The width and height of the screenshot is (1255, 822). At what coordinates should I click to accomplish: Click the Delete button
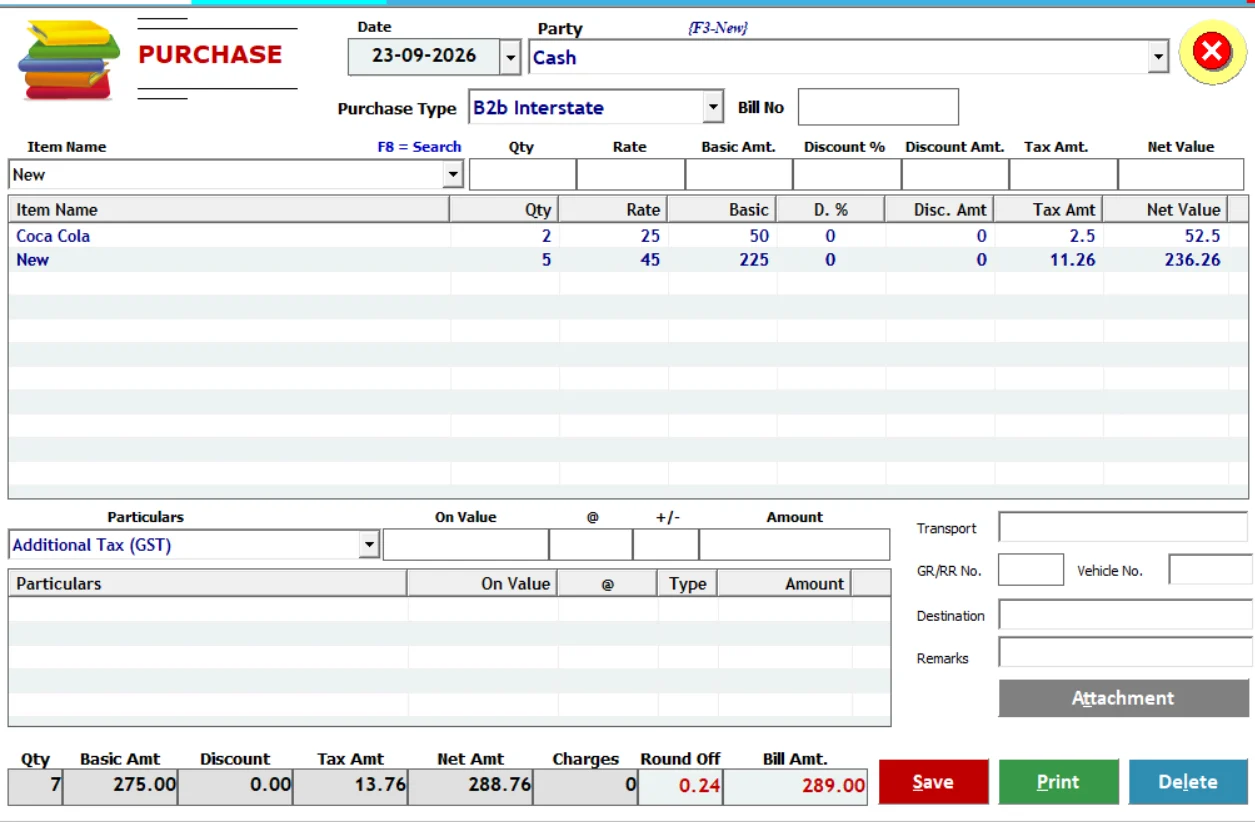click(1188, 782)
